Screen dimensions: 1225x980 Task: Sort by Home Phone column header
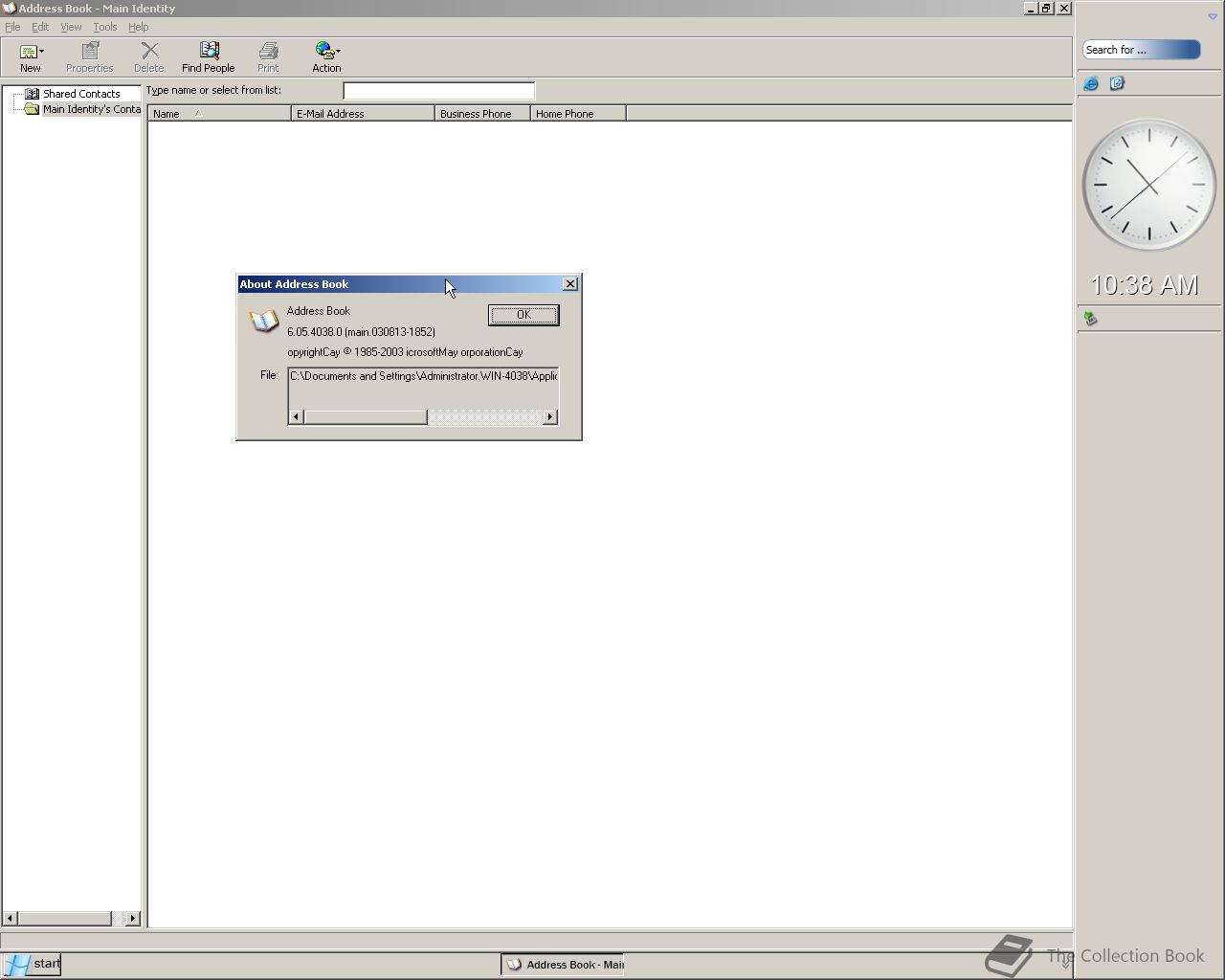578,114
